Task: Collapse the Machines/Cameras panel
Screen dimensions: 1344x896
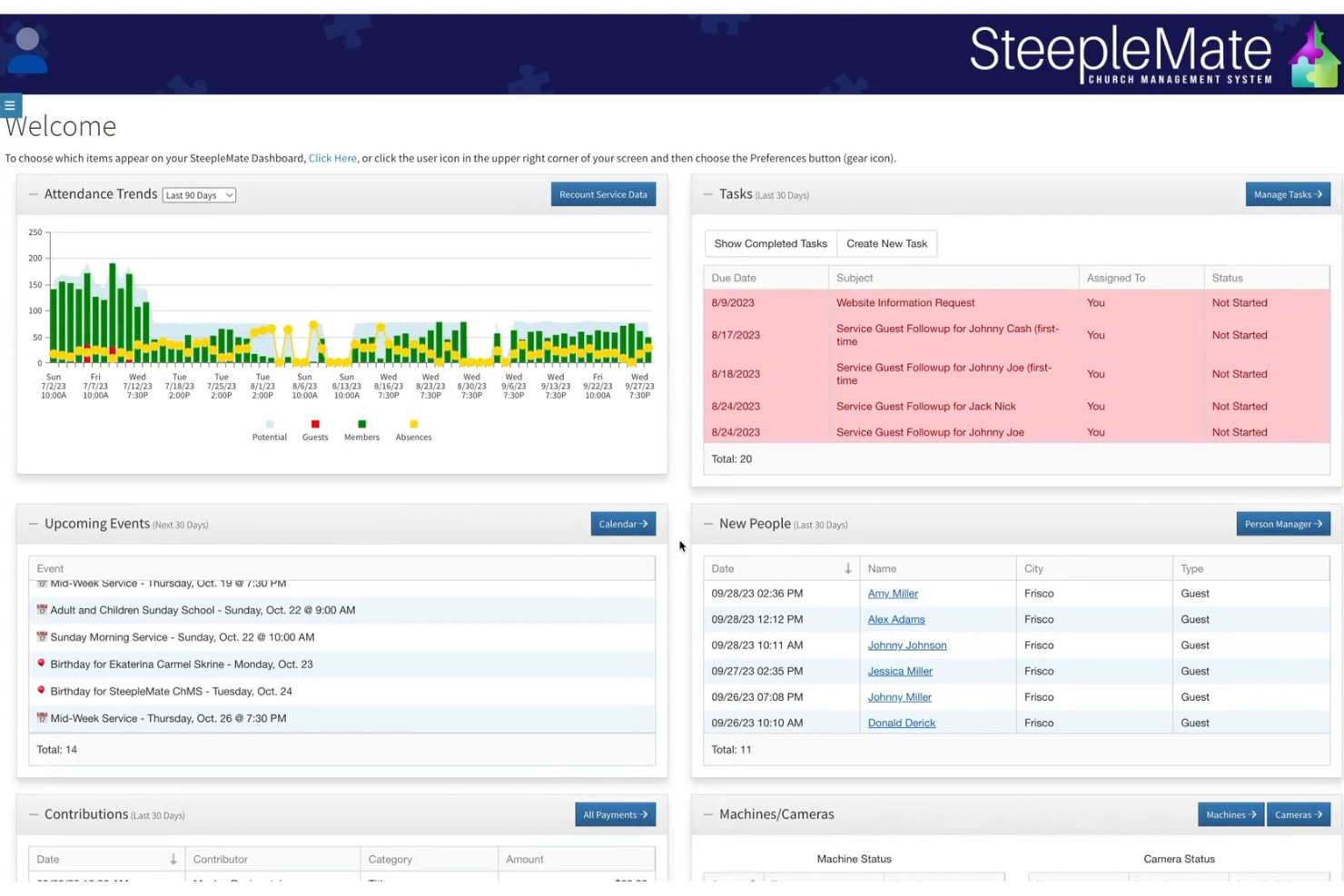Action: pyautogui.click(x=708, y=814)
